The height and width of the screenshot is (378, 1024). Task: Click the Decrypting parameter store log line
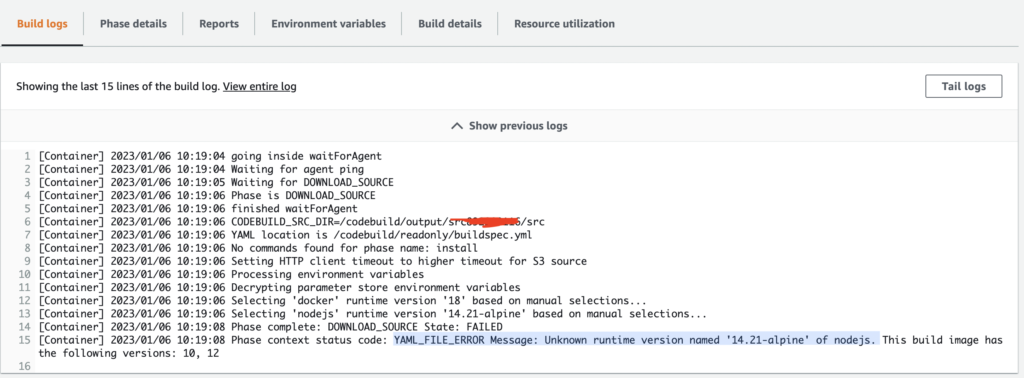(x=280, y=288)
